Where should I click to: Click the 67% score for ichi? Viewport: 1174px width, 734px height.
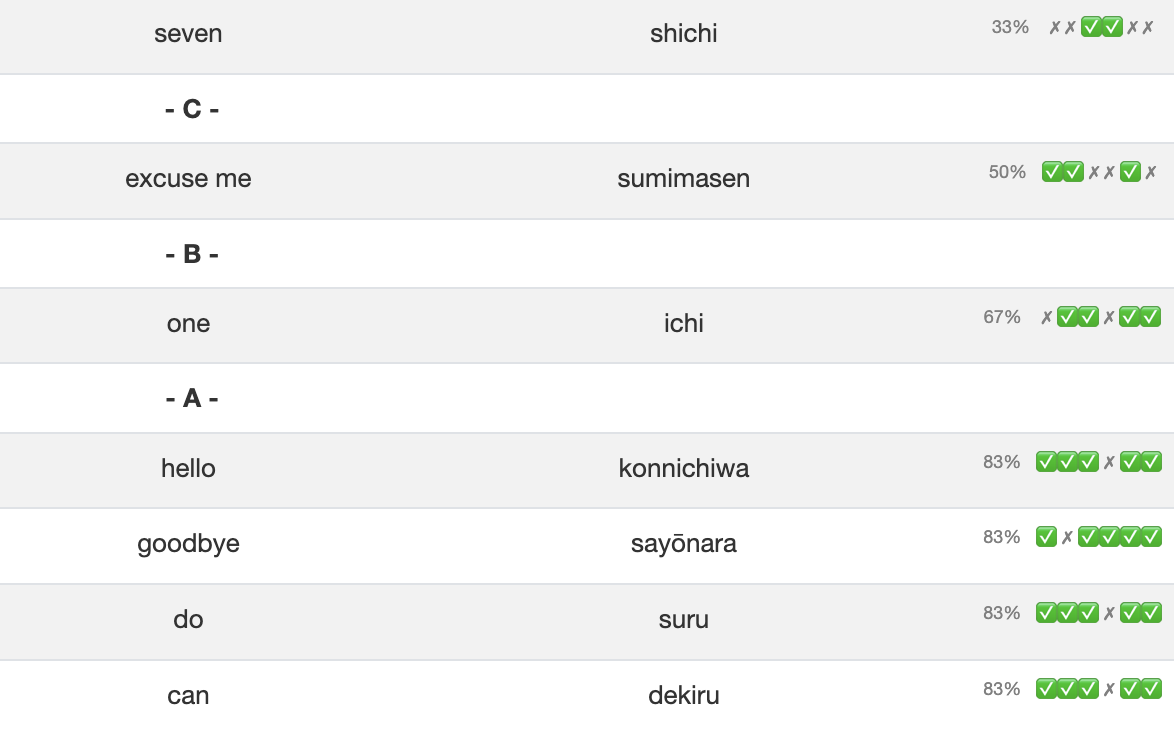pos(1002,317)
